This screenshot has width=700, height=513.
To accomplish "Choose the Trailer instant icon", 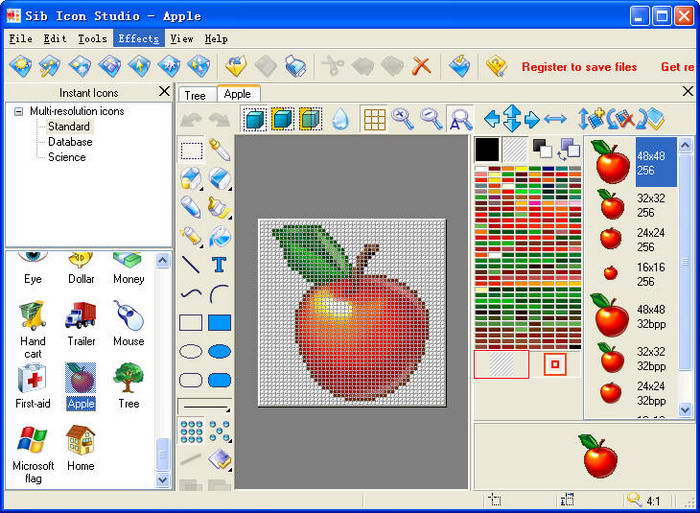I will [x=81, y=324].
